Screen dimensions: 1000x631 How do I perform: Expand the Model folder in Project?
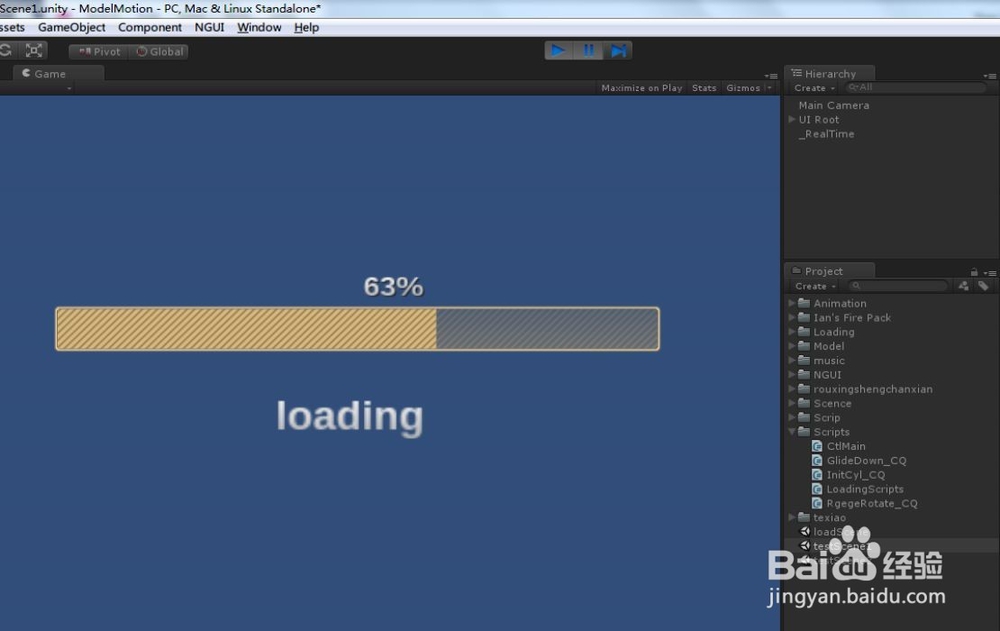coord(792,345)
